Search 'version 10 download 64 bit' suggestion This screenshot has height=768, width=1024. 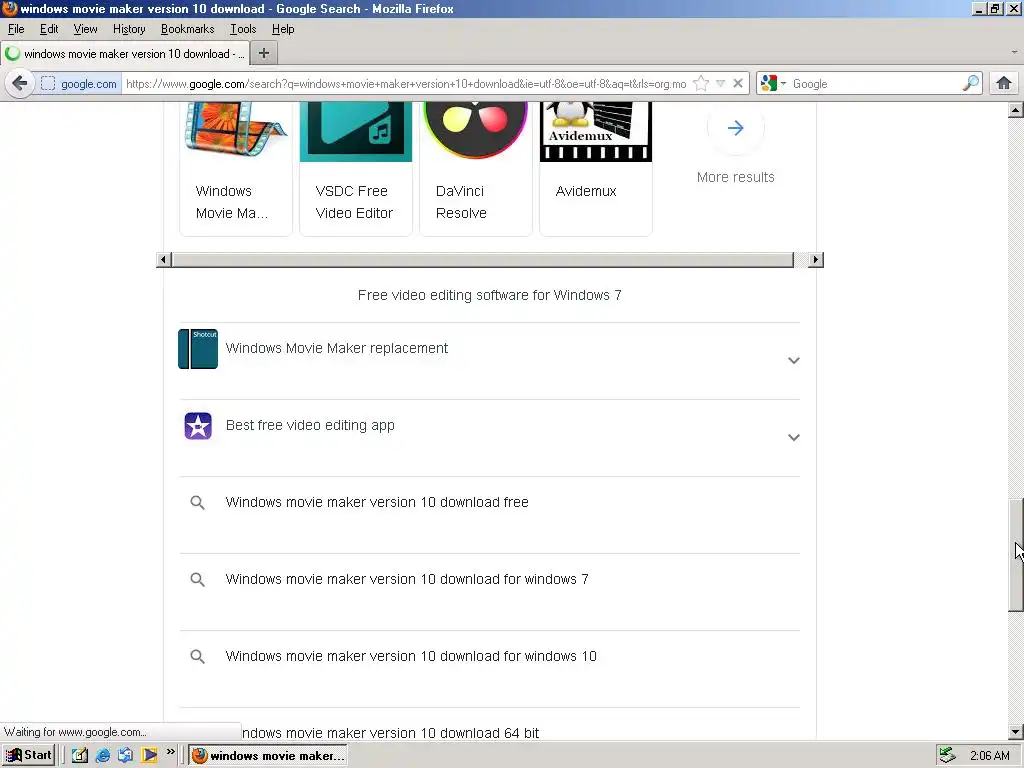click(x=391, y=733)
